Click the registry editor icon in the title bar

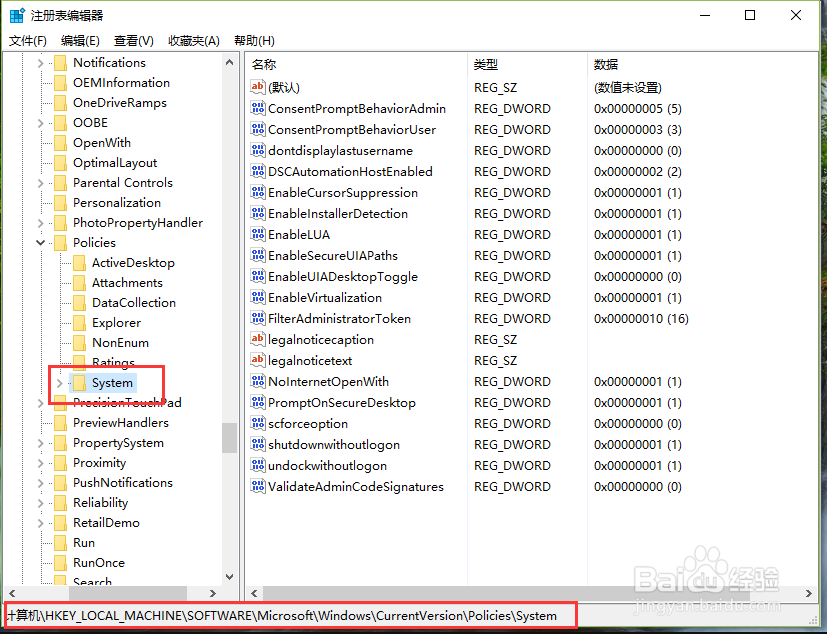tap(14, 14)
